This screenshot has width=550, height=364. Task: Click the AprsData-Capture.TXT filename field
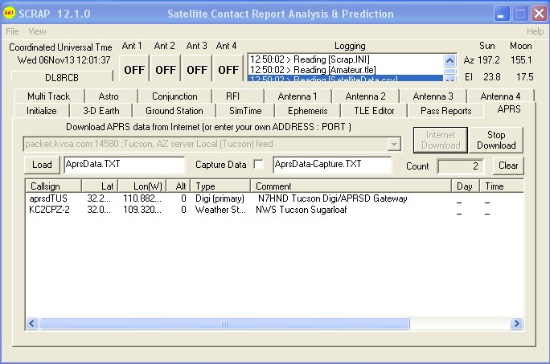pos(332,164)
